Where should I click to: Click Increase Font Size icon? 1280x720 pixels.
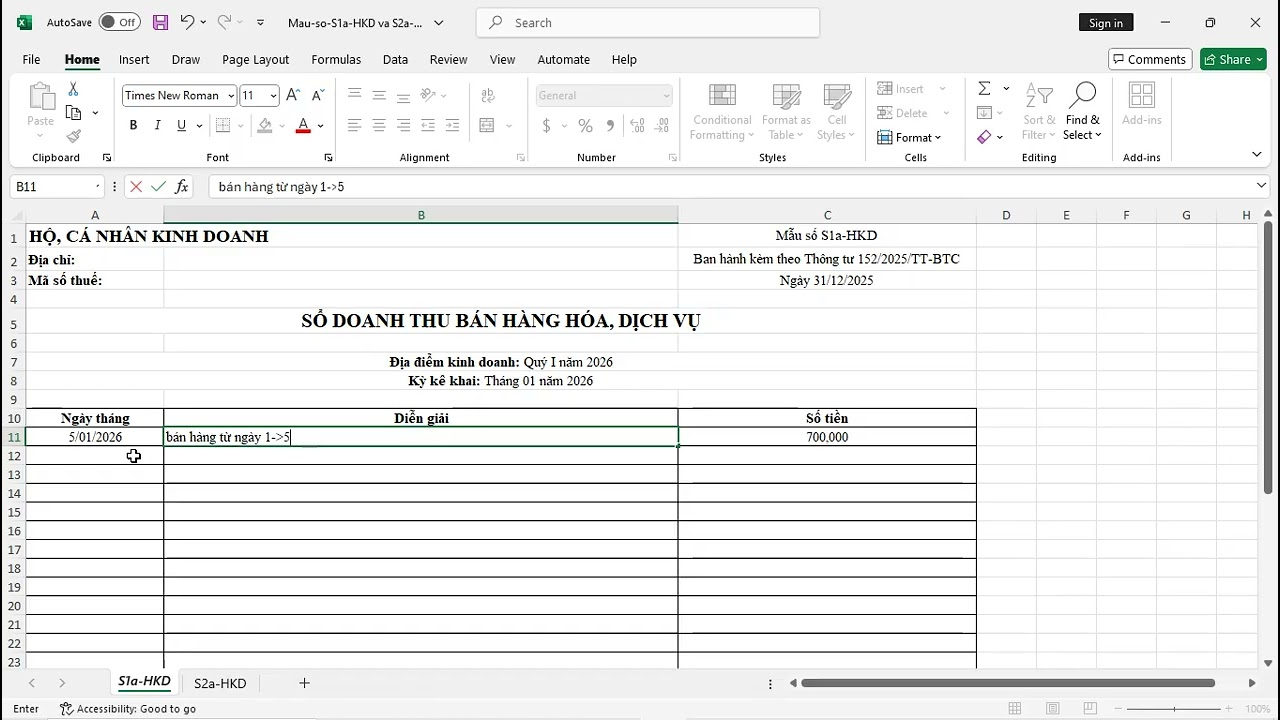293,95
